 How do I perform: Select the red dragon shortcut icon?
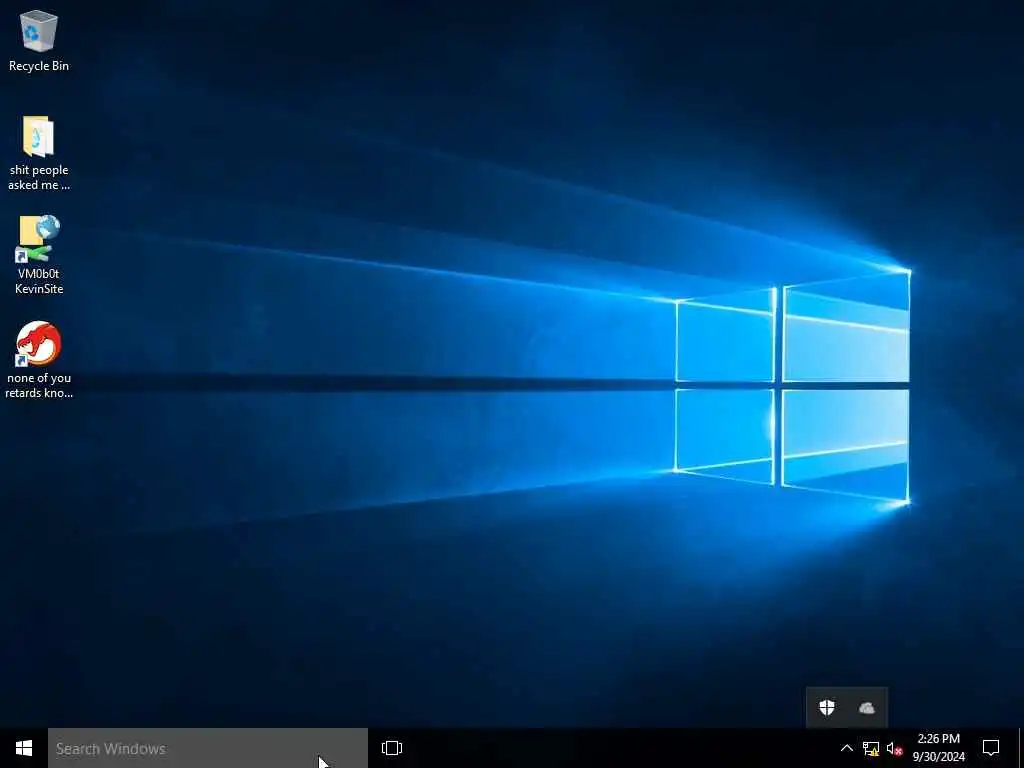pos(39,344)
